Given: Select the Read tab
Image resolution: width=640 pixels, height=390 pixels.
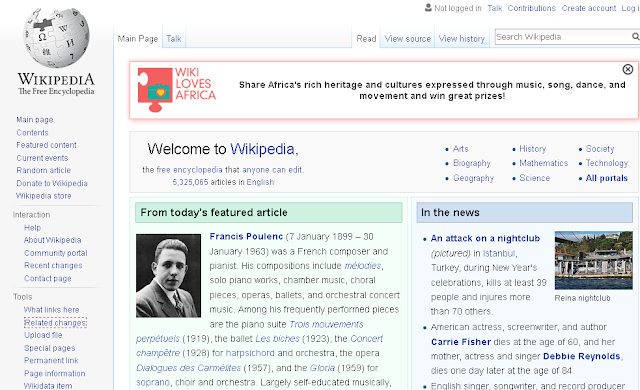Looking at the screenshot, I should pyautogui.click(x=366, y=39).
